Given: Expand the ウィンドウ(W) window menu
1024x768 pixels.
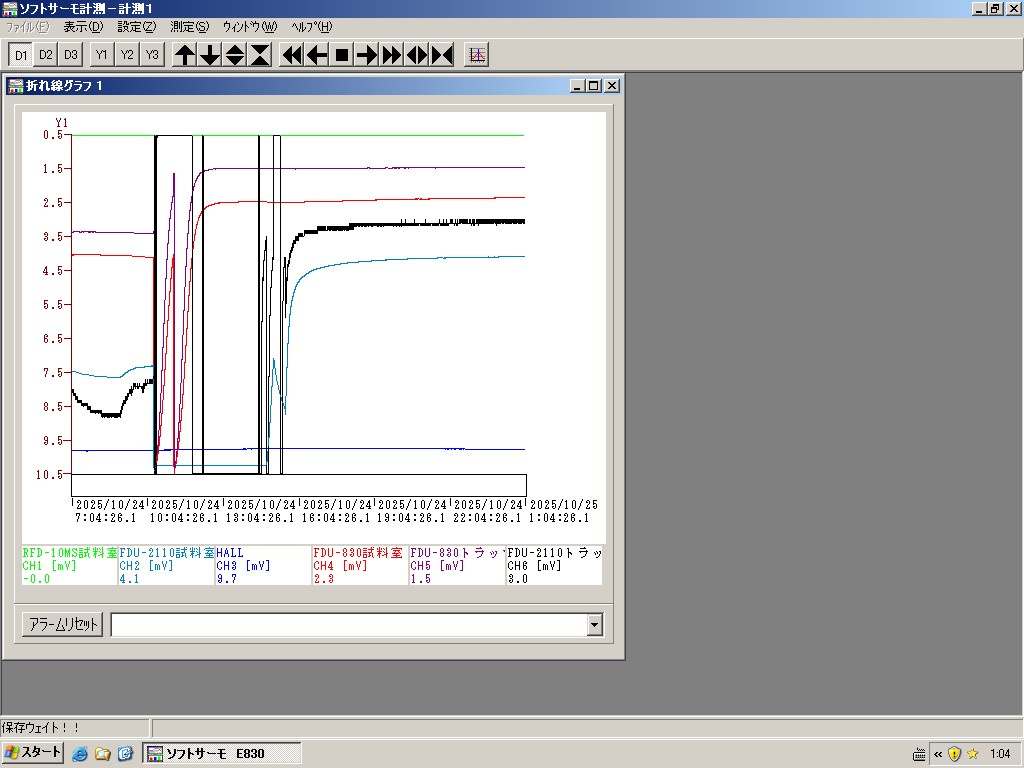Looking at the screenshot, I should [x=249, y=27].
